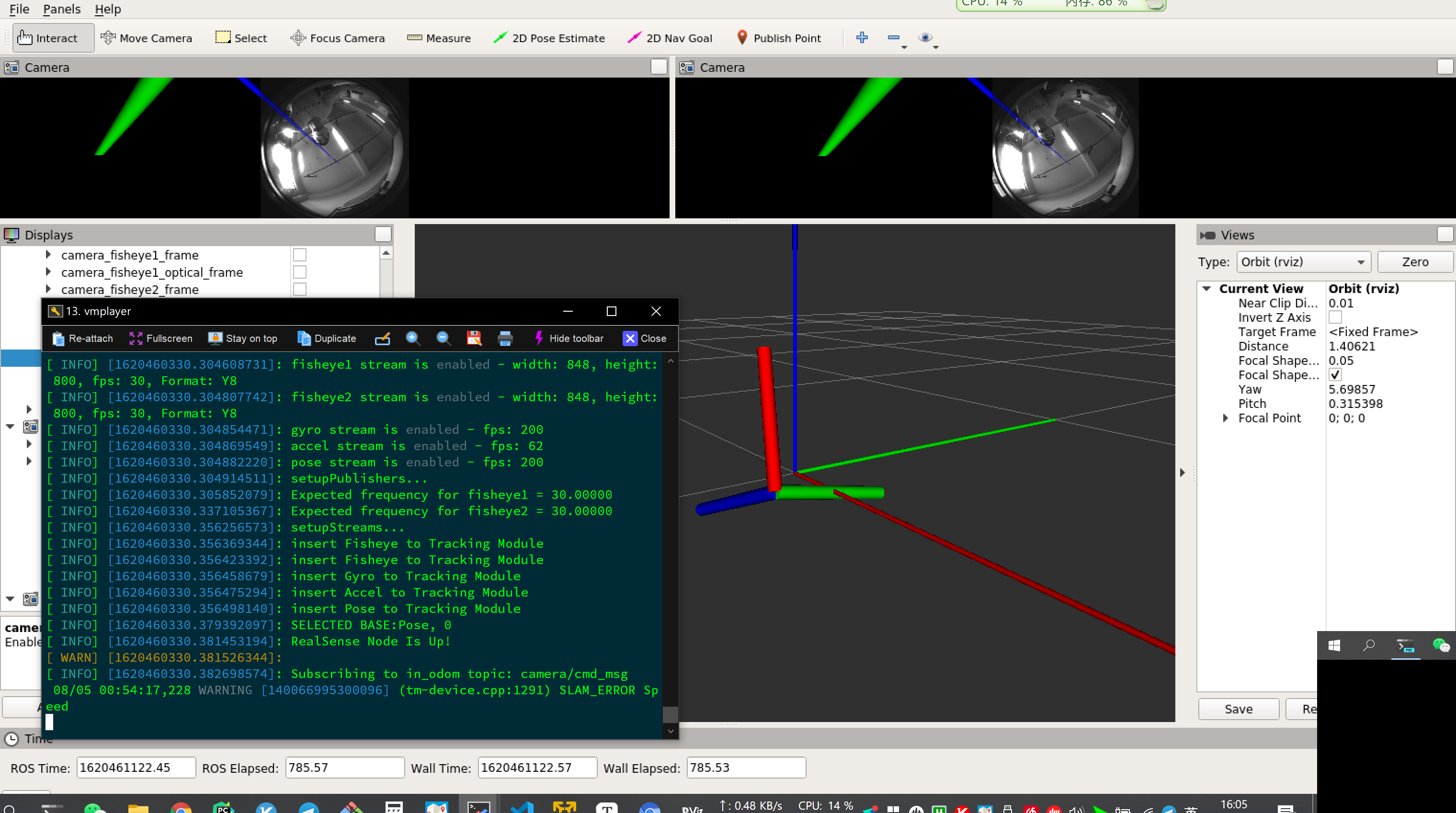Activate the Publish Point tool

point(779,38)
